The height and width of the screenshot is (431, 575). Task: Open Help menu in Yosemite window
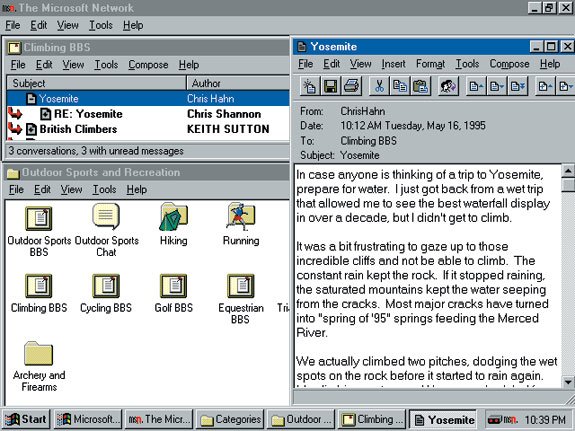coord(550,64)
